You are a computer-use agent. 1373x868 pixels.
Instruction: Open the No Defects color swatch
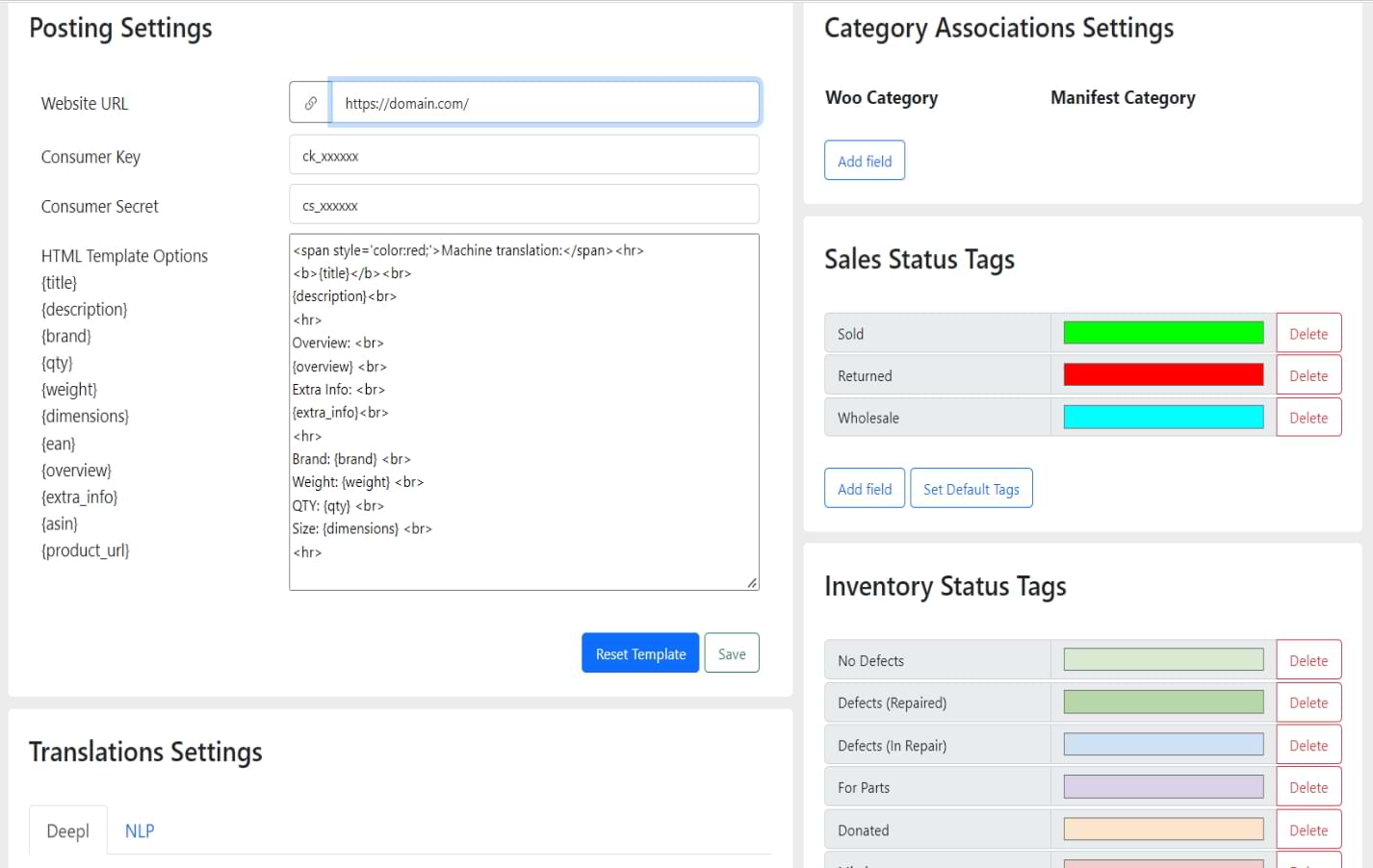(x=1162, y=660)
